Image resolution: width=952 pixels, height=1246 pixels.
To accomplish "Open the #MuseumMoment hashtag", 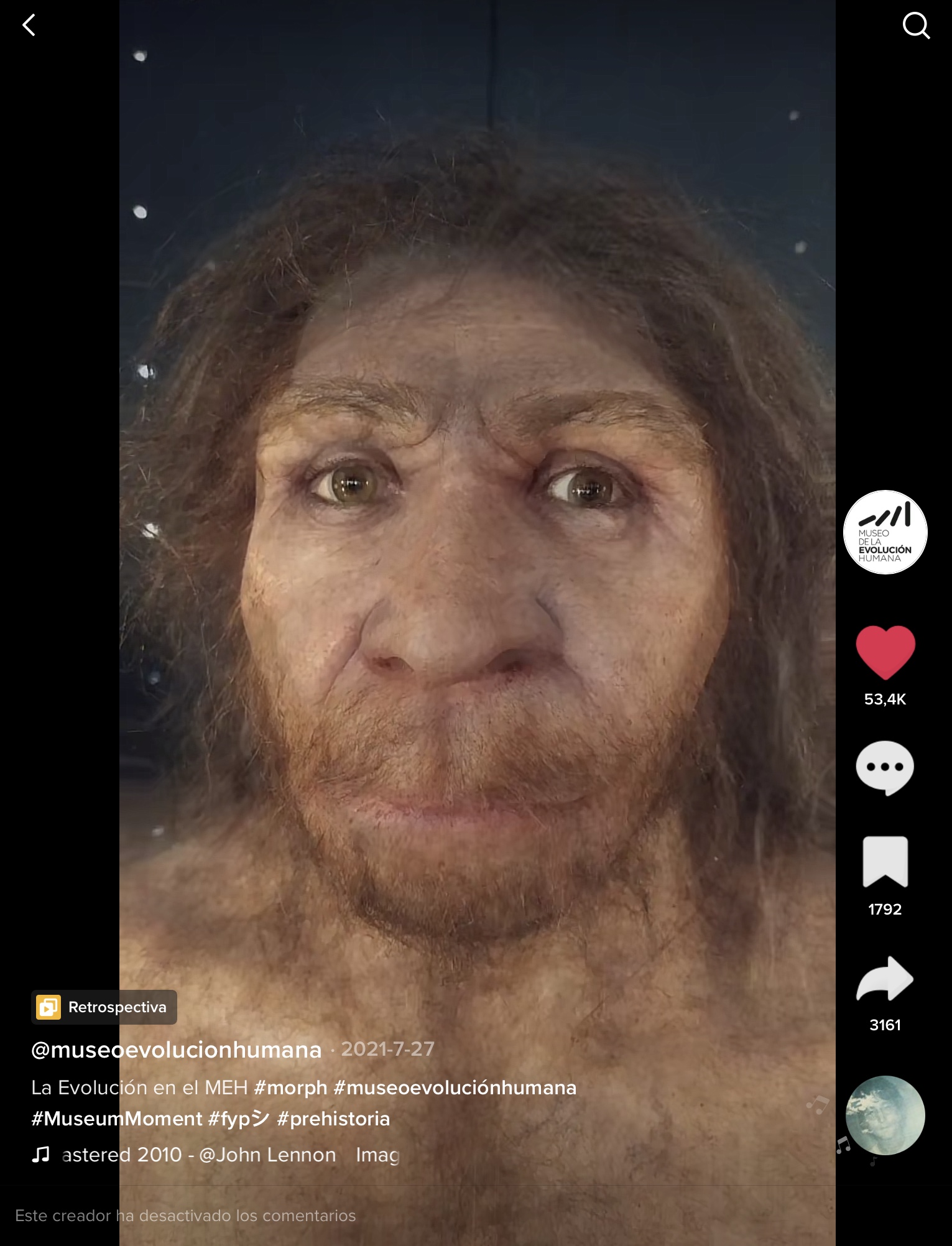I will (x=117, y=1119).
